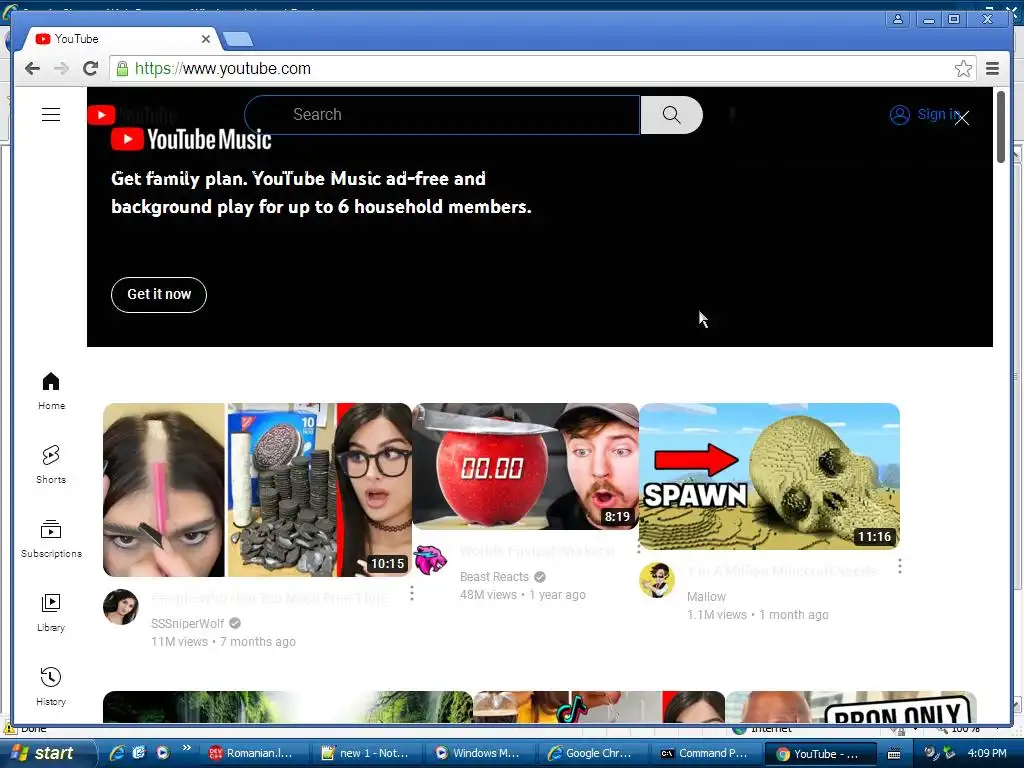This screenshot has width=1024, height=768.
Task: Click the Beast Reacts channel avatar
Action: (x=430, y=560)
